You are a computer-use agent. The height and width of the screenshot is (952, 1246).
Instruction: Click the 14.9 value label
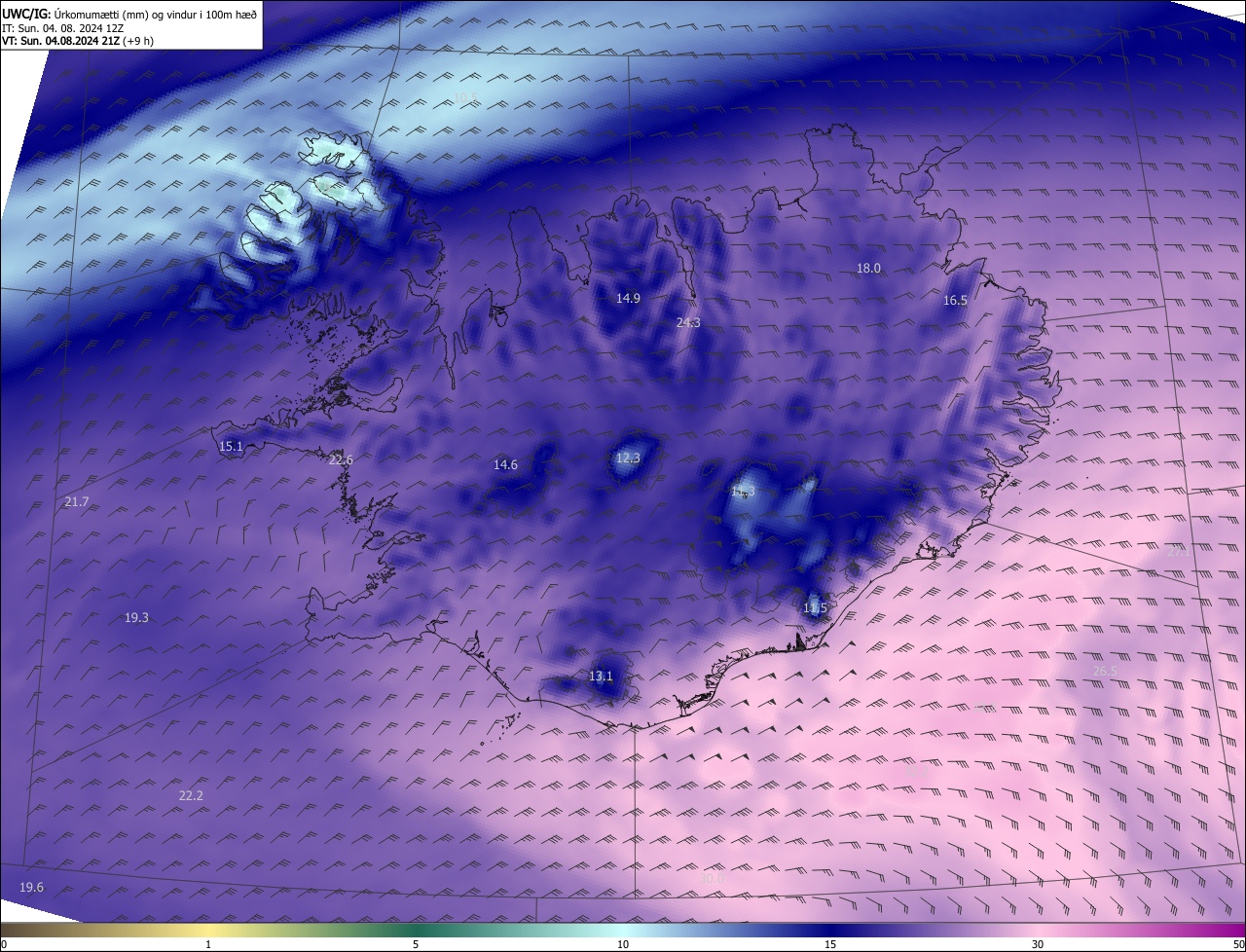tap(628, 299)
